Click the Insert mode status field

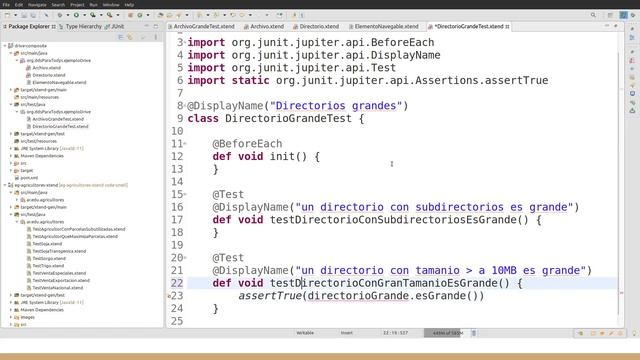347,333
